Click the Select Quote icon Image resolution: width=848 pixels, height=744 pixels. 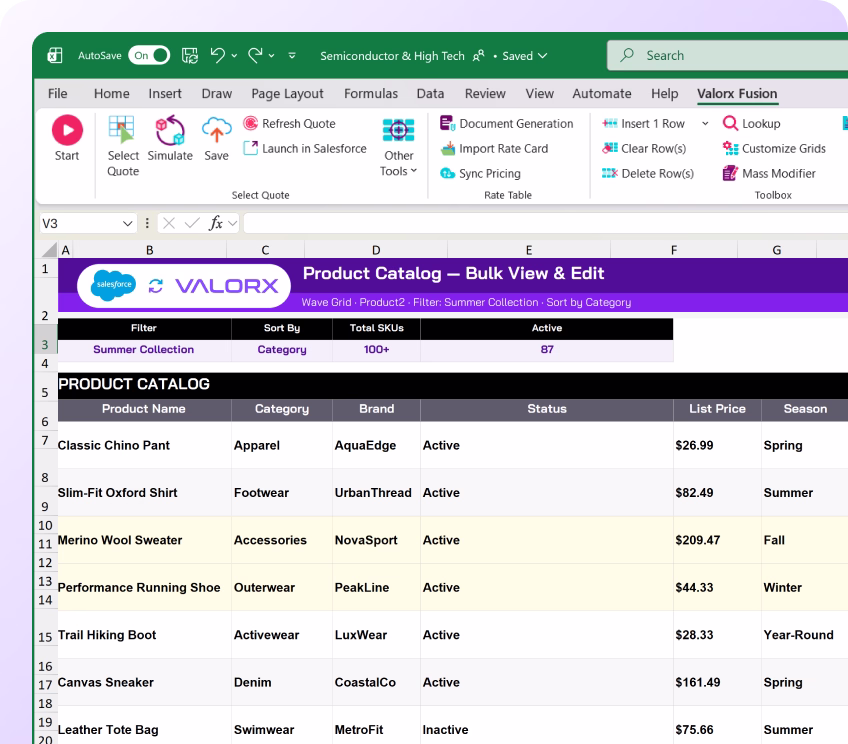tap(121, 130)
